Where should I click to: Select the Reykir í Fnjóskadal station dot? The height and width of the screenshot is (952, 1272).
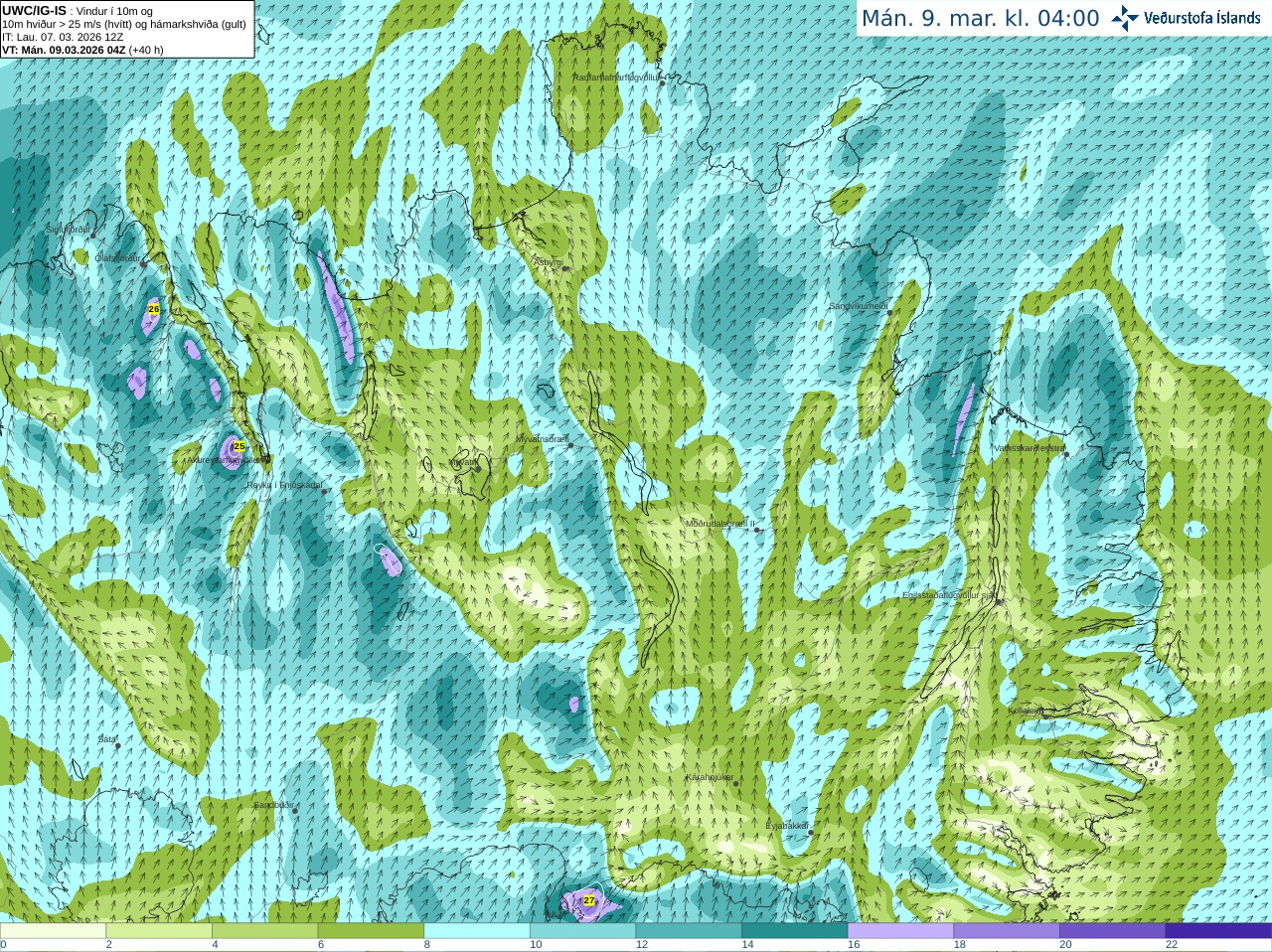[x=324, y=491]
